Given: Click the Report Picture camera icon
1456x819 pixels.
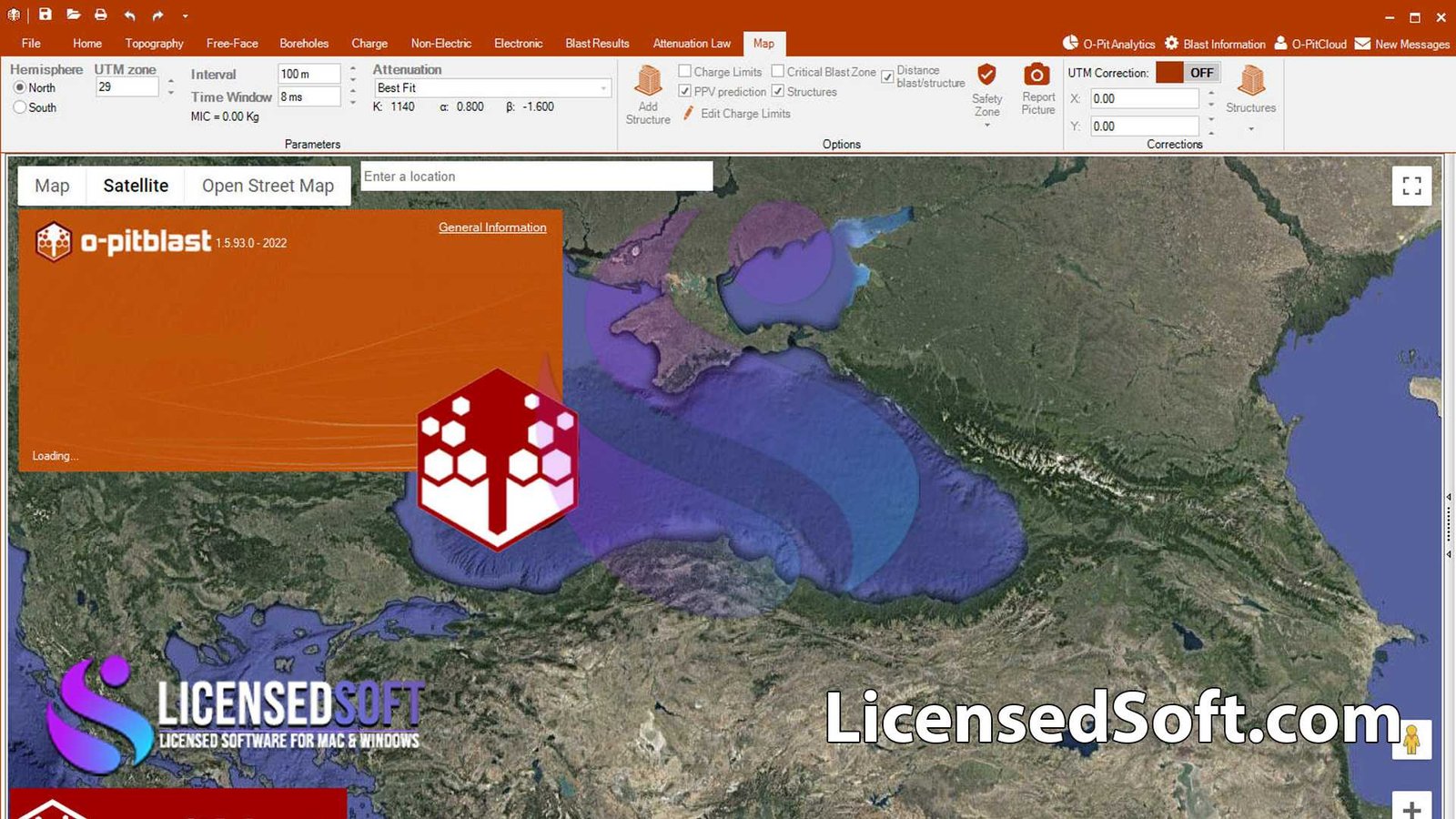Looking at the screenshot, I should [x=1036, y=76].
